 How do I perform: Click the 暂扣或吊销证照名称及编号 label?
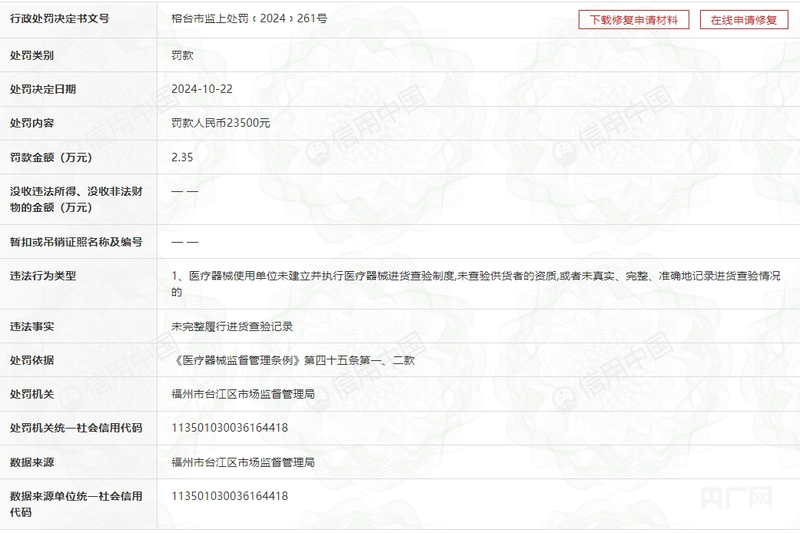tap(76, 242)
